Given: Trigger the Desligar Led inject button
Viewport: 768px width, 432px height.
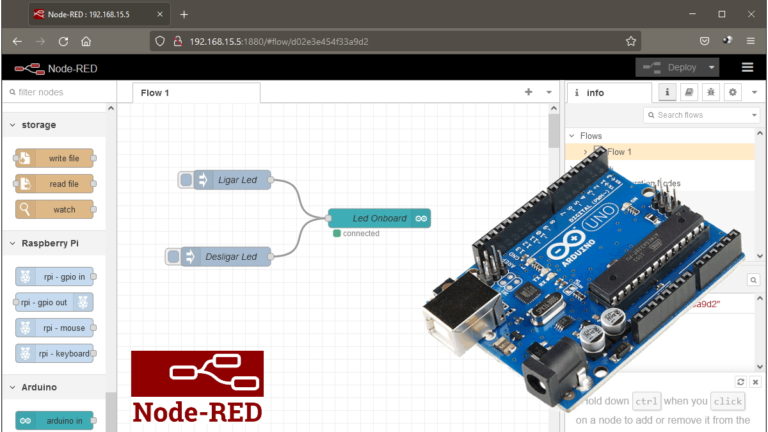Looking at the screenshot, I should pyautogui.click(x=174, y=257).
